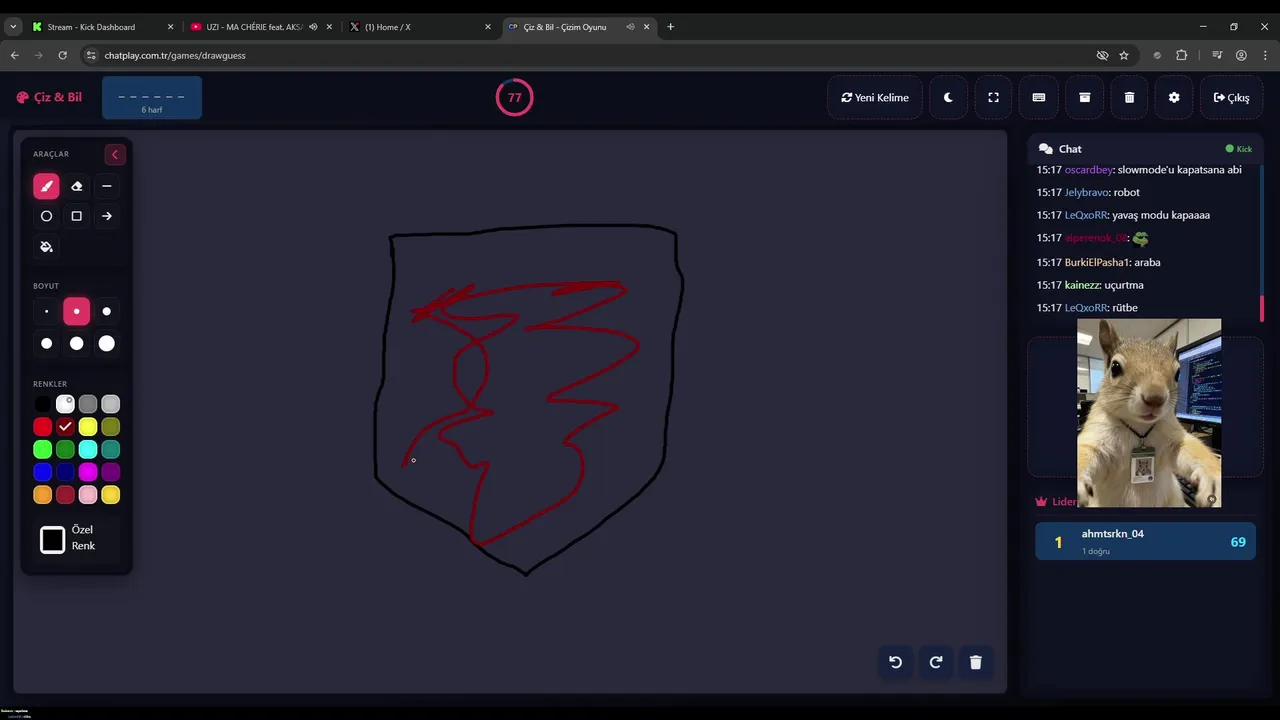Click the crown icon beside Lider

tap(1041, 502)
